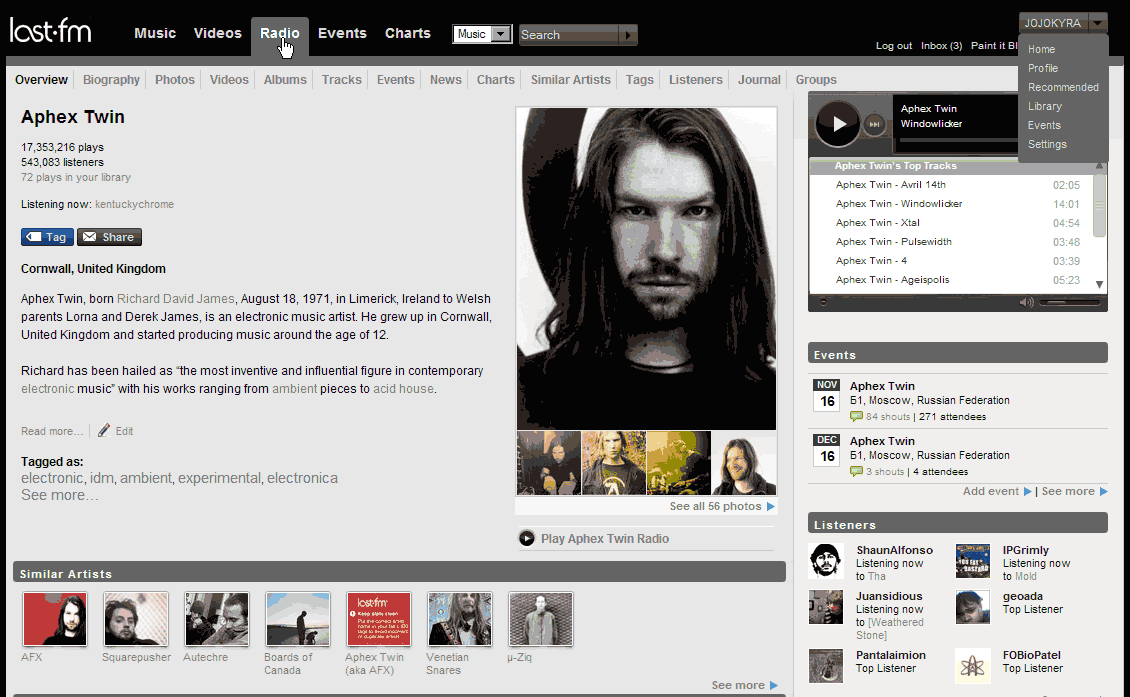Image resolution: width=1130 pixels, height=697 pixels.
Task: Open the ambient tag link under Tagged as
Action: tap(146, 478)
